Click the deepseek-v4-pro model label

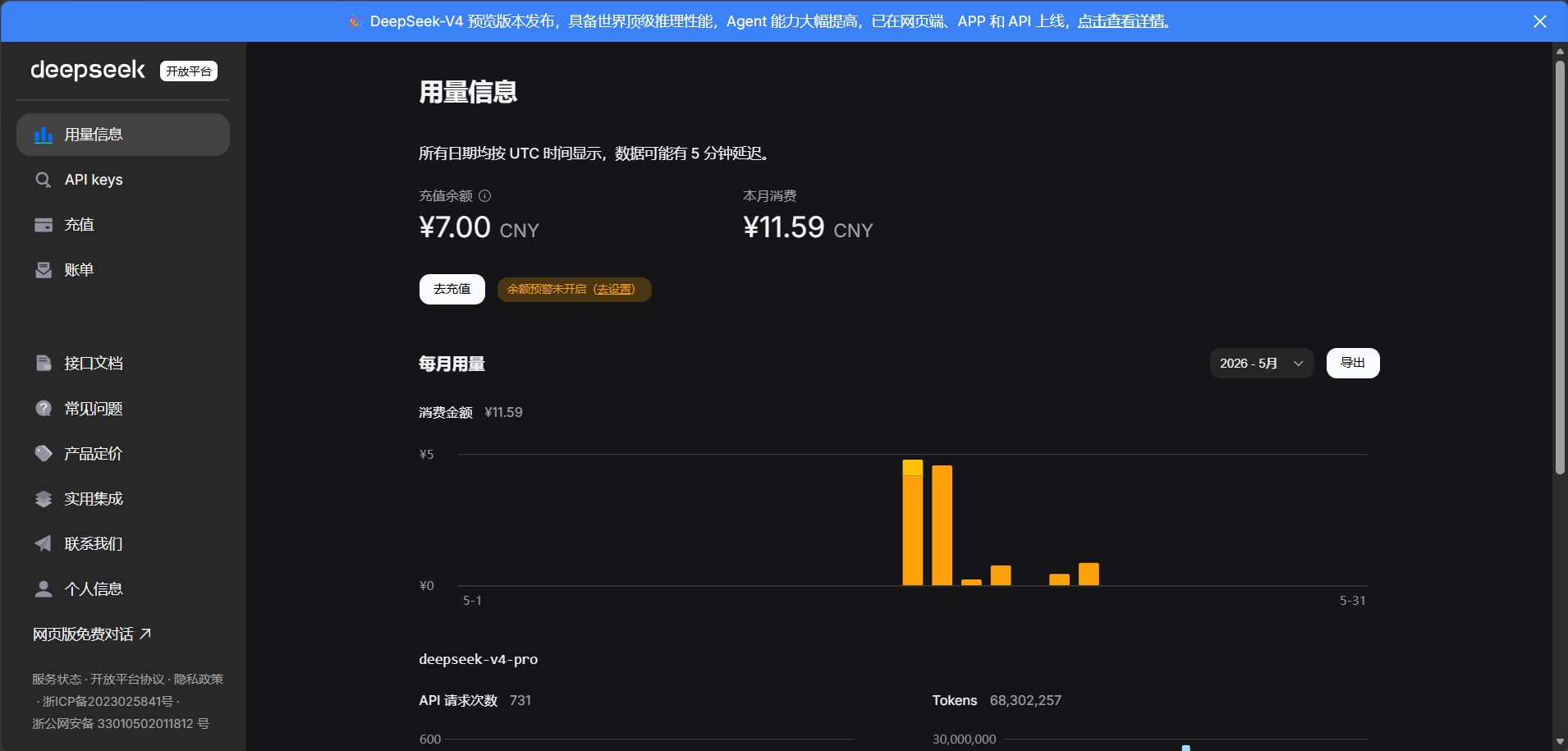click(479, 659)
